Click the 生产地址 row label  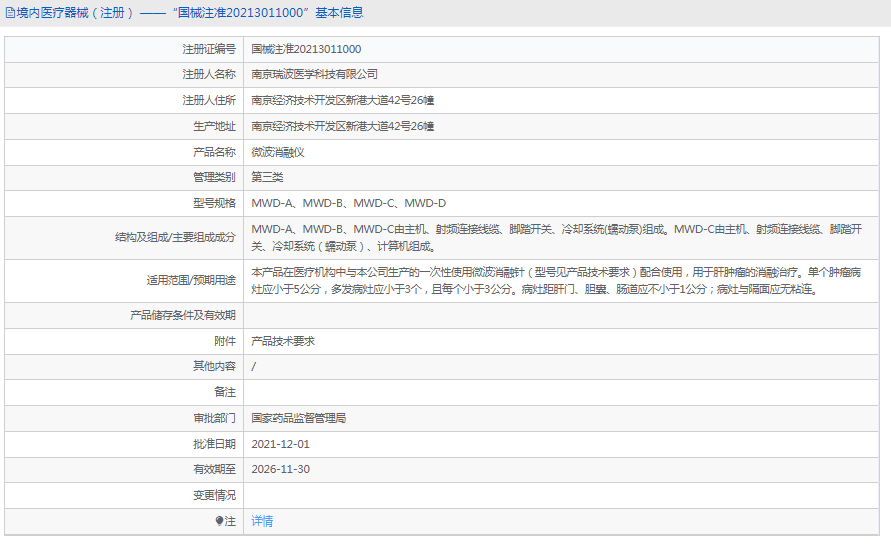click(x=214, y=126)
